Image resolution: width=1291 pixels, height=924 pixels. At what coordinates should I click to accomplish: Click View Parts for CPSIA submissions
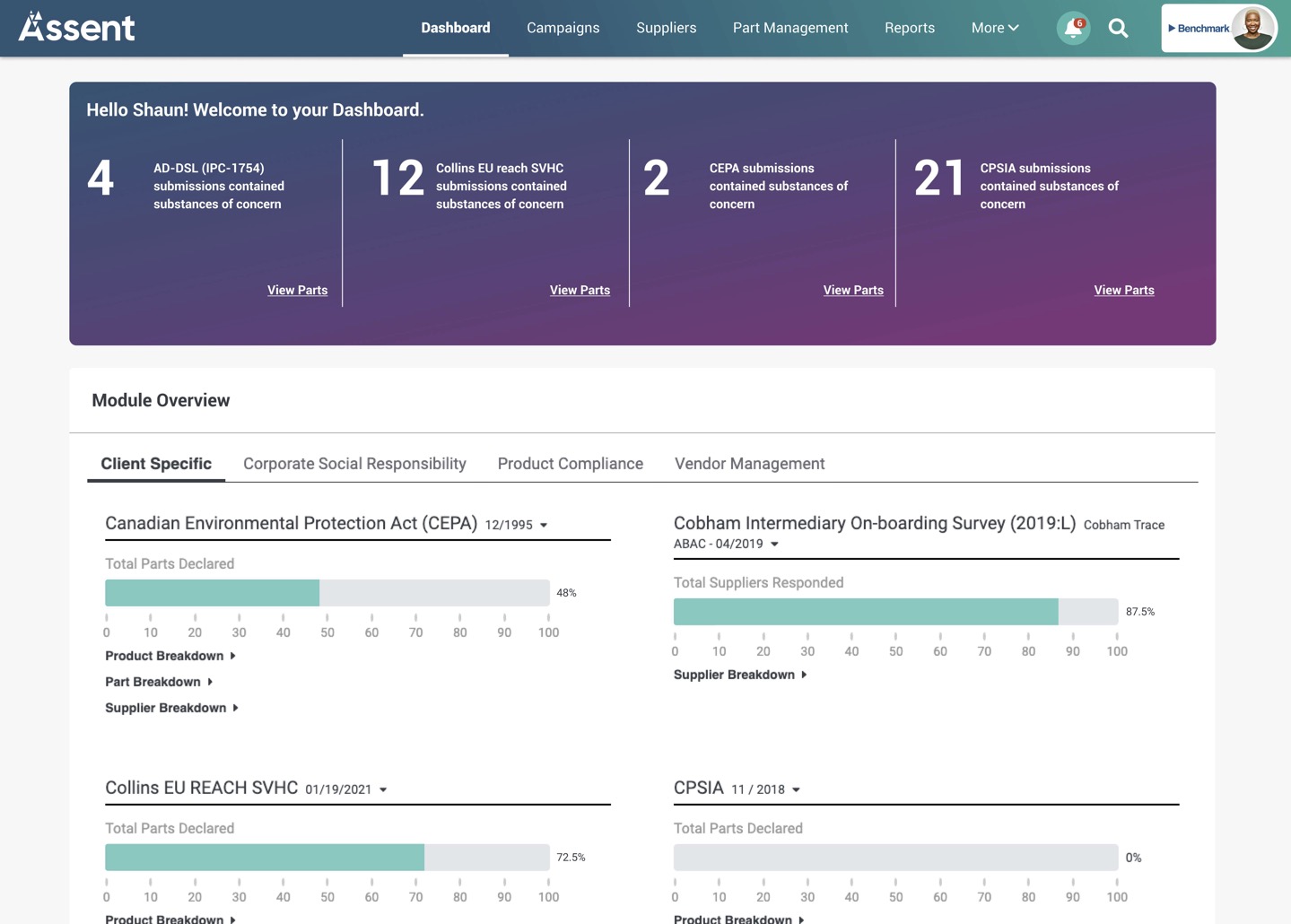coord(1123,290)
